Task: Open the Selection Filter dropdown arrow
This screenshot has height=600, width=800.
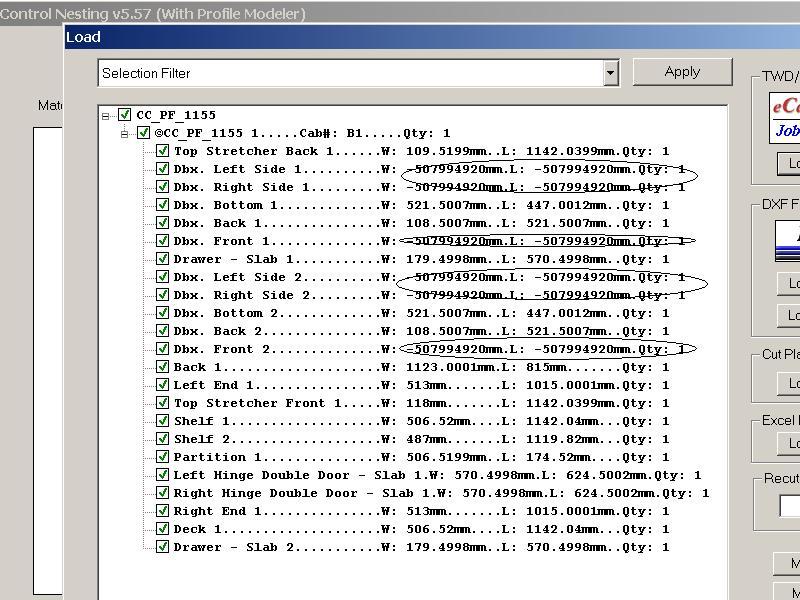Action: (x=610, y=73)
